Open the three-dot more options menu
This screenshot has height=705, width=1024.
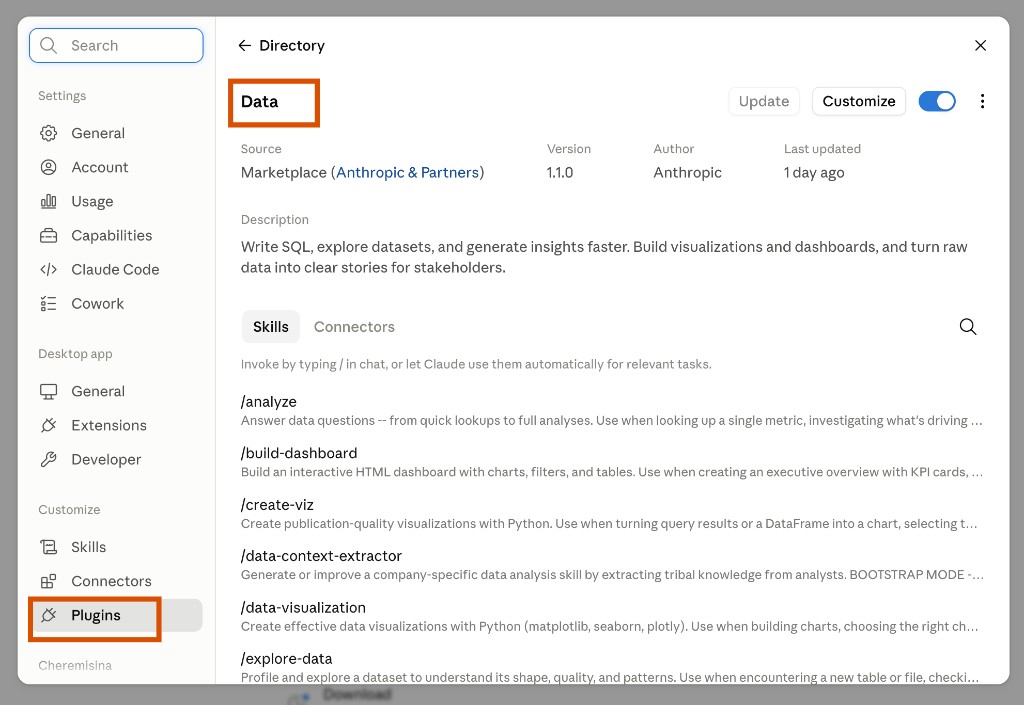982,101
